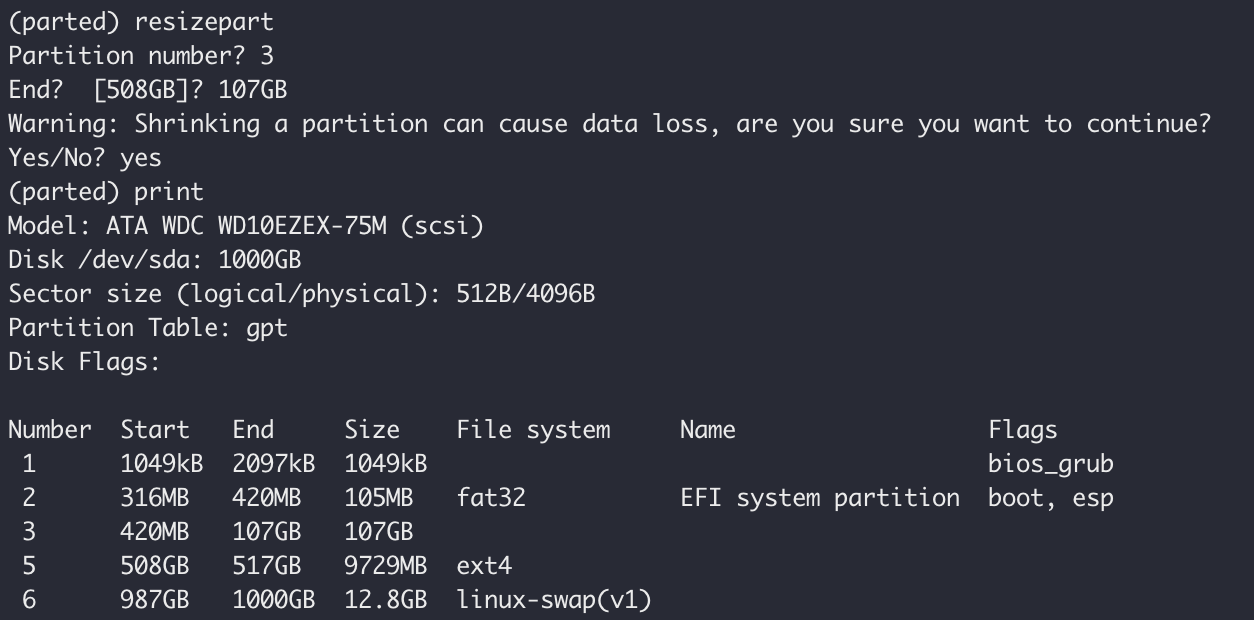Click the '107GB' end value entered
The height and width of the screenshot is (620, 1254).
[x=253, y=90]
